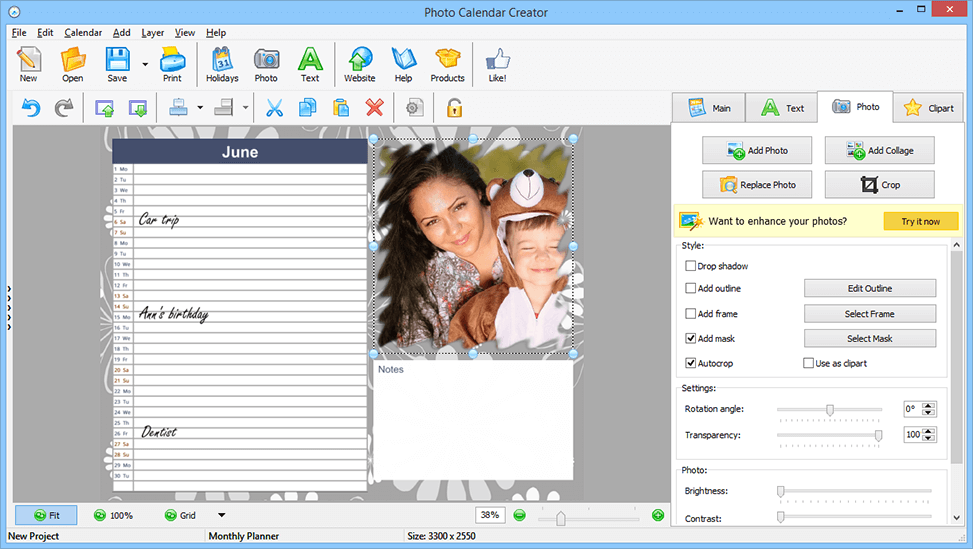Click the padlock Lock icon

point(454,107)
